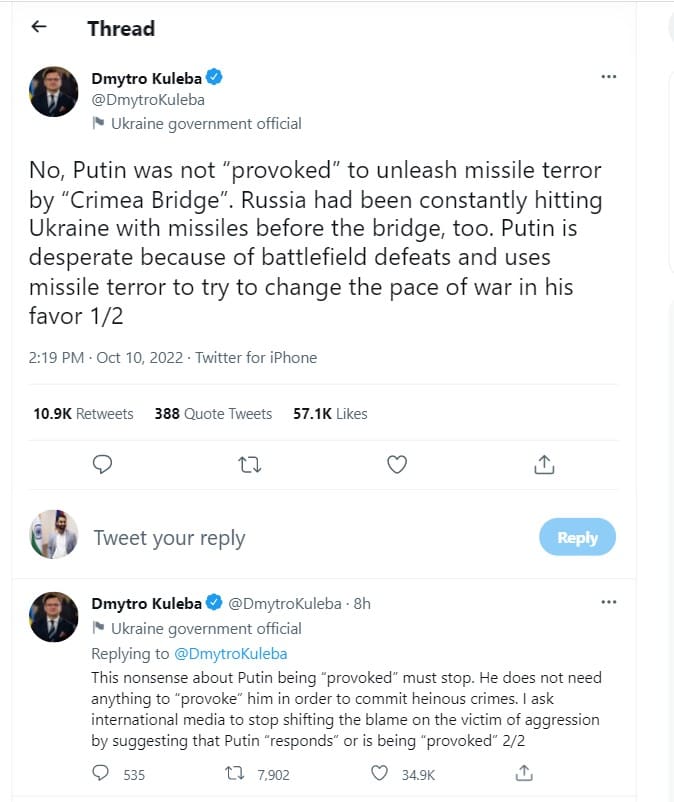Image resolution: width=674 pixels, height=802 pixels.
Task: Click the Tweet your reply input field
Action: pyautogui.click(x=170, y=537)
